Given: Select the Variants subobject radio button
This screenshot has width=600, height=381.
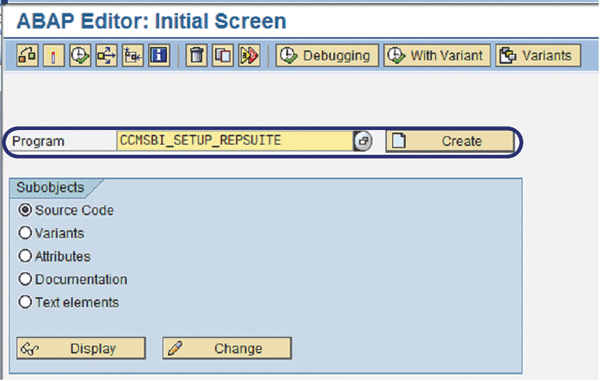Looking at the screenshot, I should (x=25, y=233).
